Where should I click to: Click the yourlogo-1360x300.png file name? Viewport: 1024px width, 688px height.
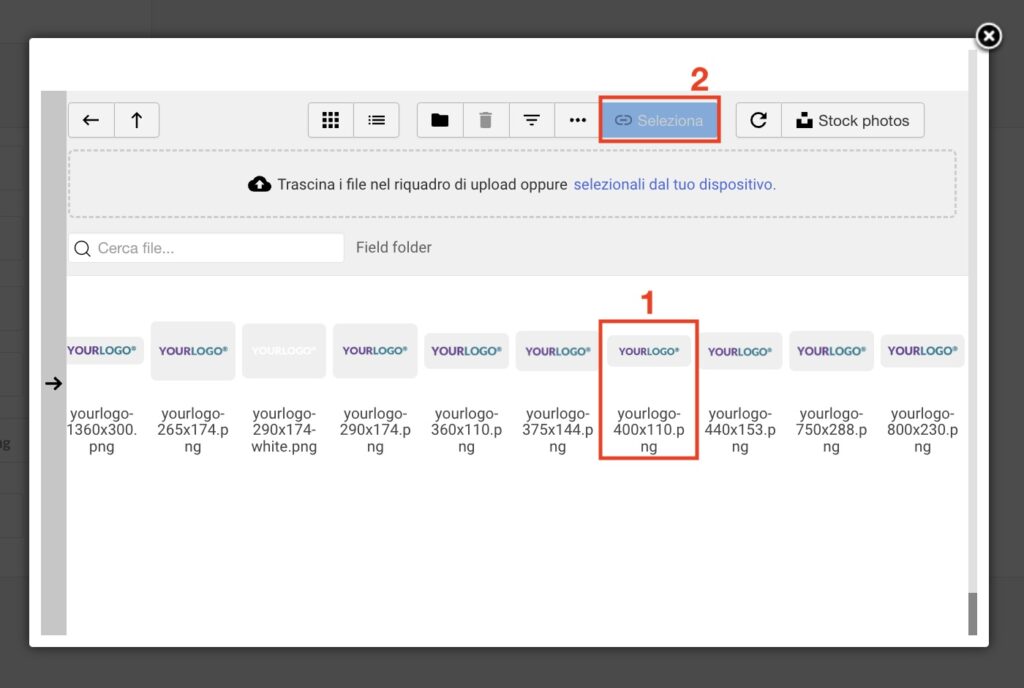click(x=102, y=430)
